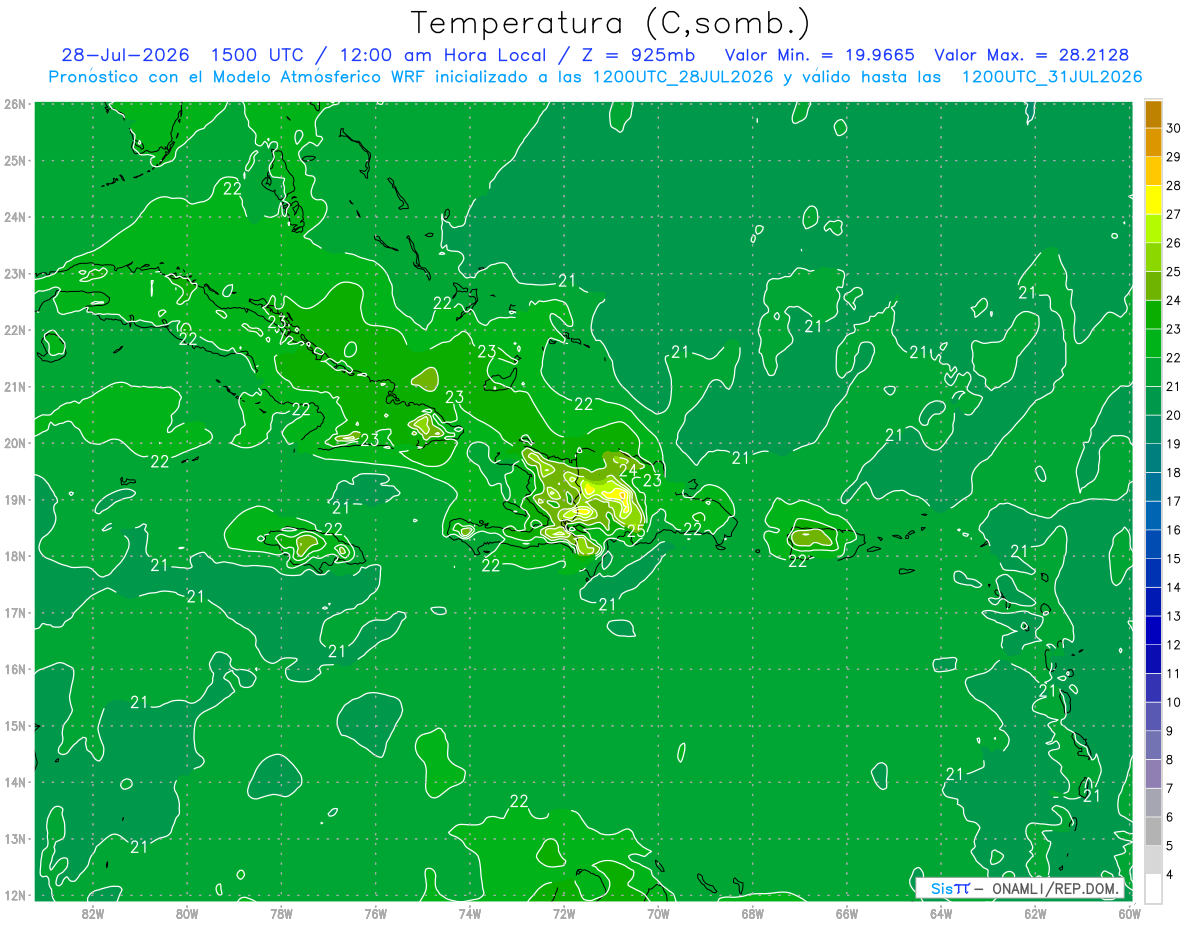Click the '62W' longitude axis label
1200x927 pixels.
(x=1035, y=913)
